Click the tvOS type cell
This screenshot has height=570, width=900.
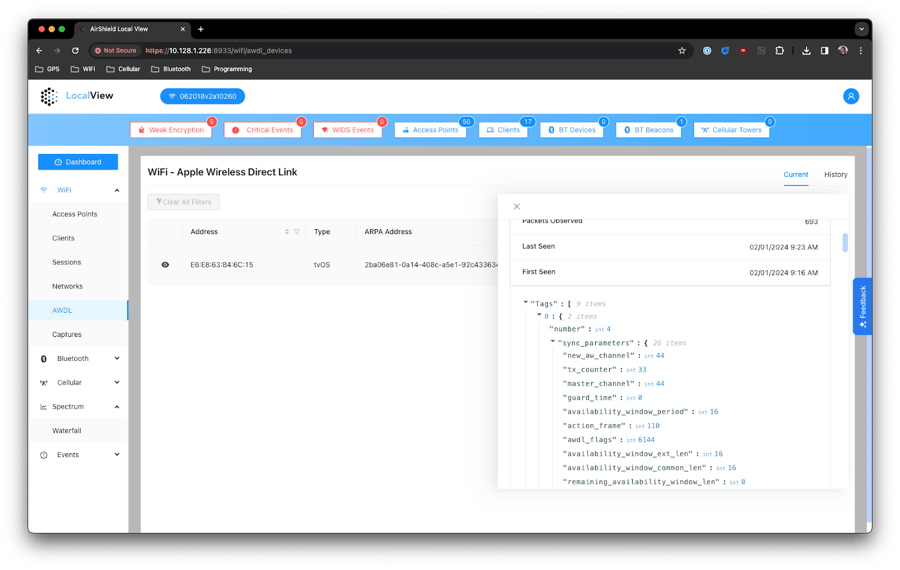pos(322,265)
